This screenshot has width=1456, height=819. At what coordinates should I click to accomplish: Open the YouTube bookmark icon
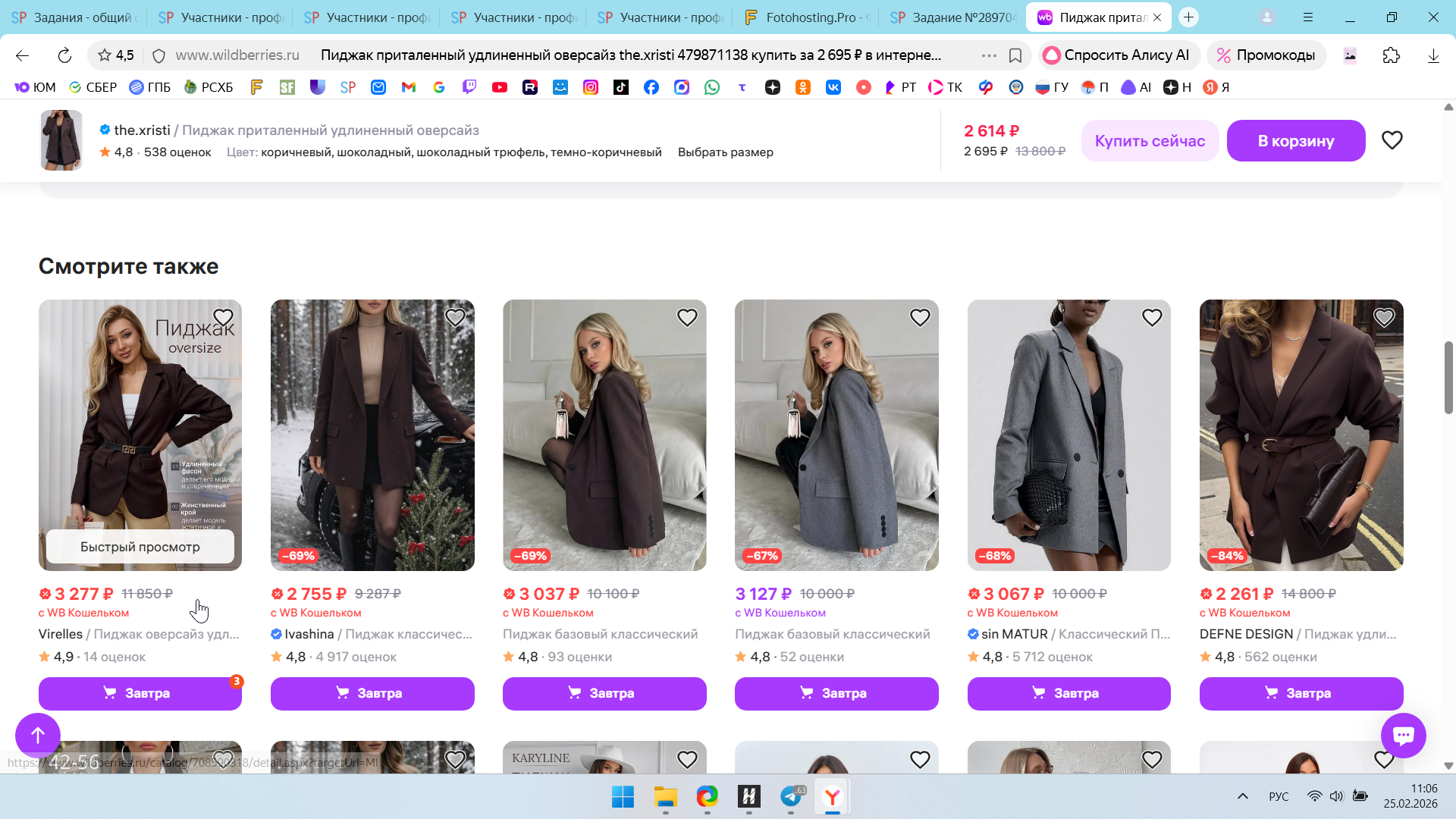(499, 87)
